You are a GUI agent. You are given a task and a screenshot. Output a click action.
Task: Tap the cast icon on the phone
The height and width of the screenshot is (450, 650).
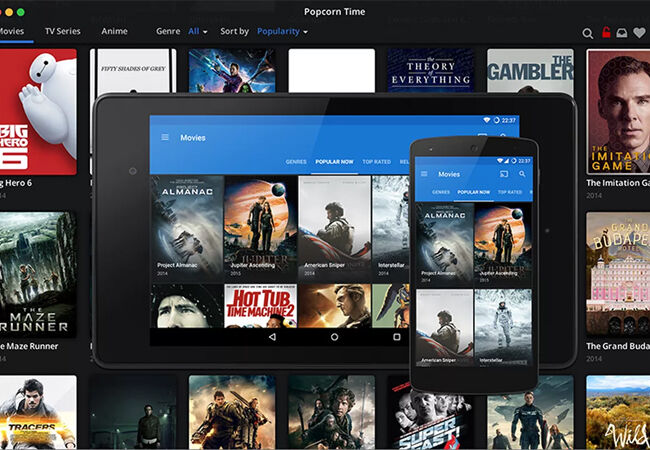point(504,174)
